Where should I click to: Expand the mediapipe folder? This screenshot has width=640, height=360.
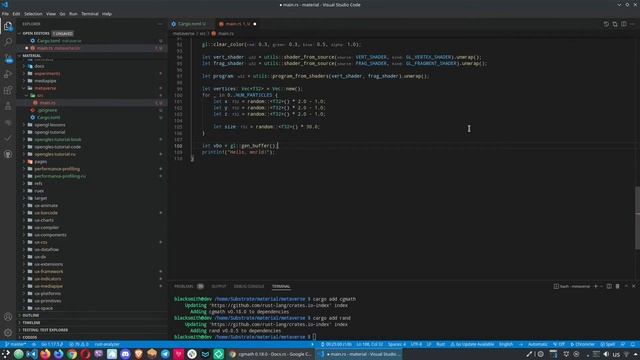point(24,81)
